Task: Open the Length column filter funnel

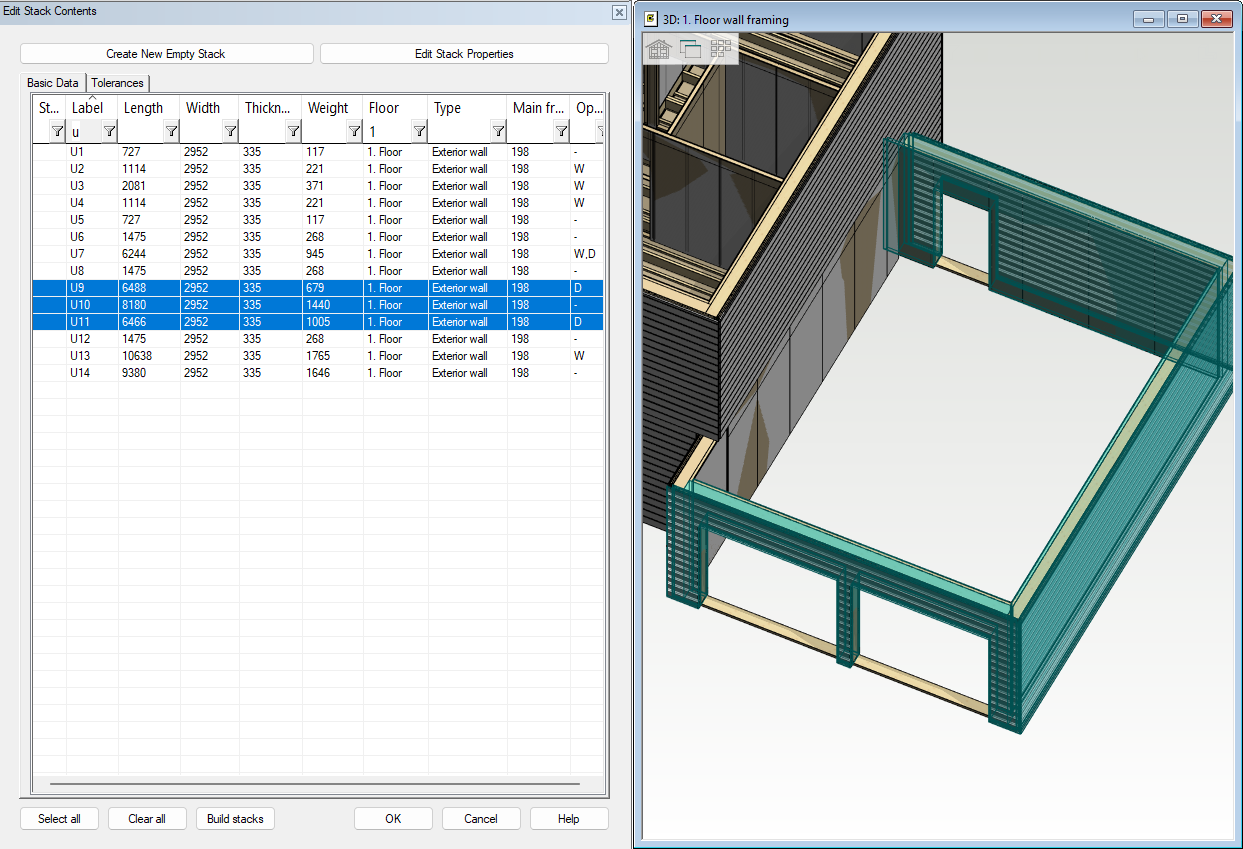Action: point(171,131)
